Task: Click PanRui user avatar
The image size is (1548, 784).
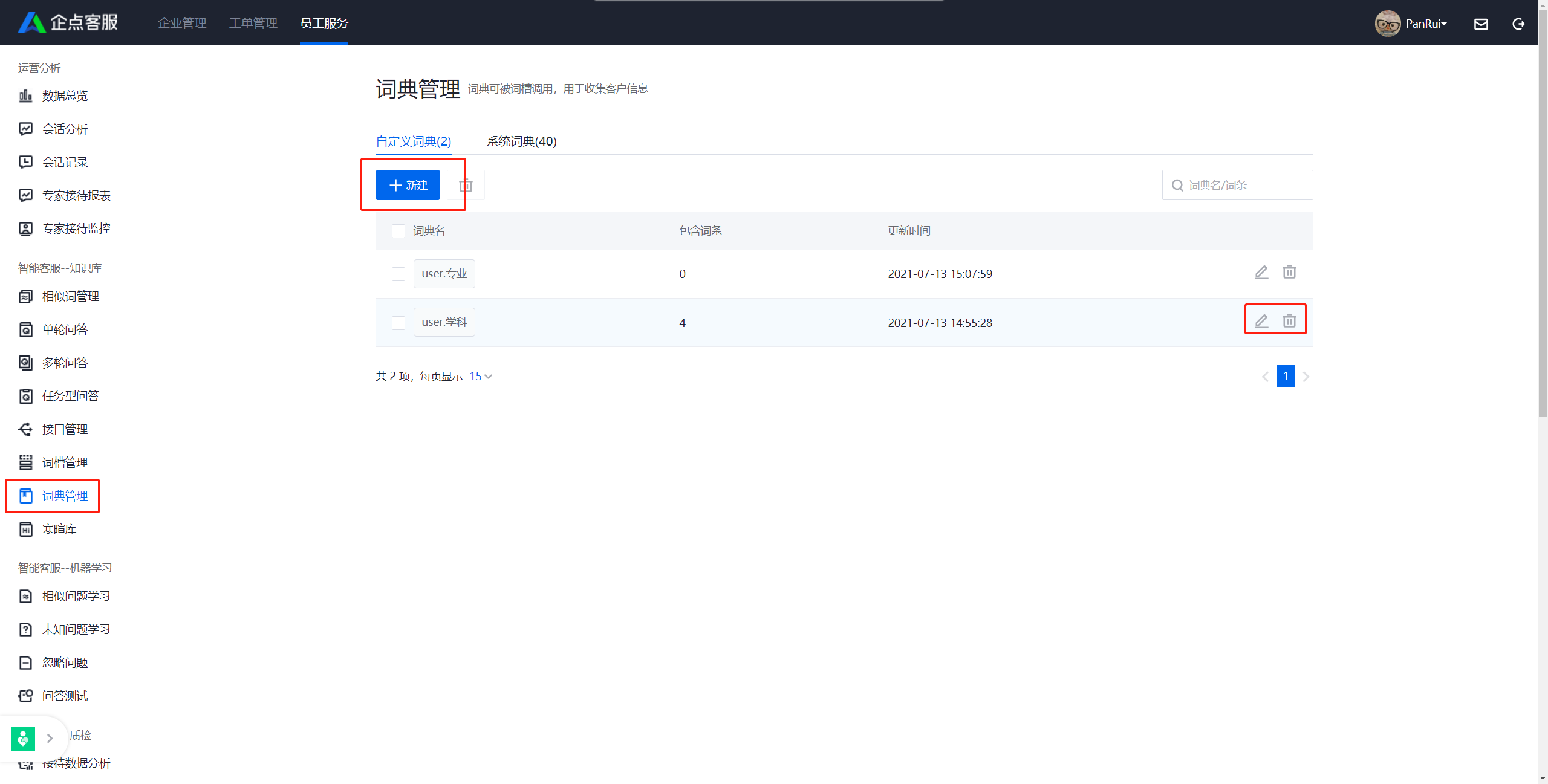Action: pos(1387,24)
